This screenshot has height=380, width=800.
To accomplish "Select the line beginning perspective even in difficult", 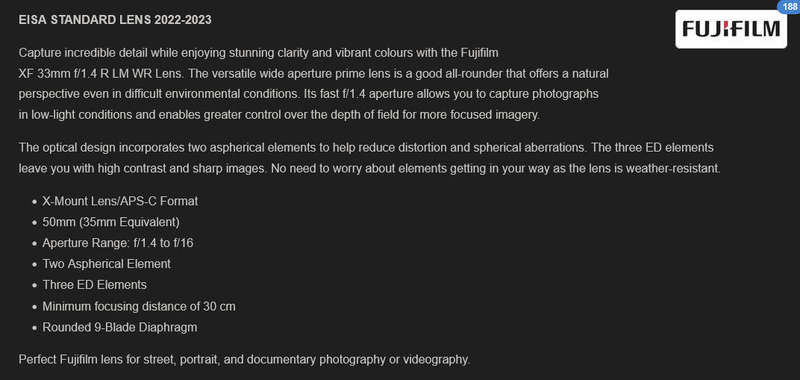I will click(x=308, y=94).
